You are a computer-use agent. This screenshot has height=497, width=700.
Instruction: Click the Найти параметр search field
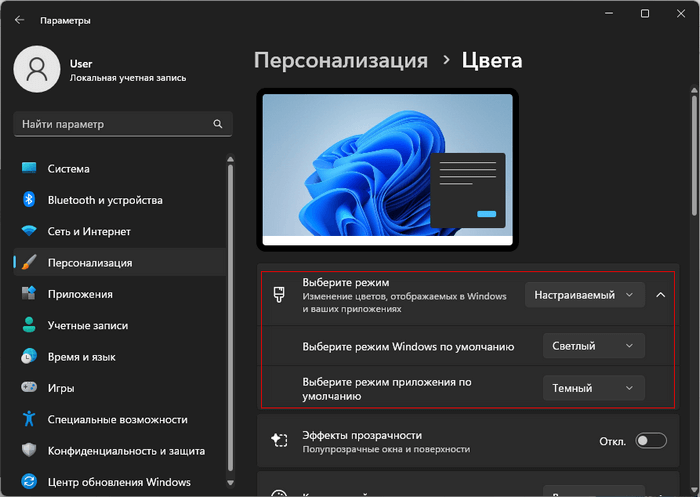coord(112,125)
